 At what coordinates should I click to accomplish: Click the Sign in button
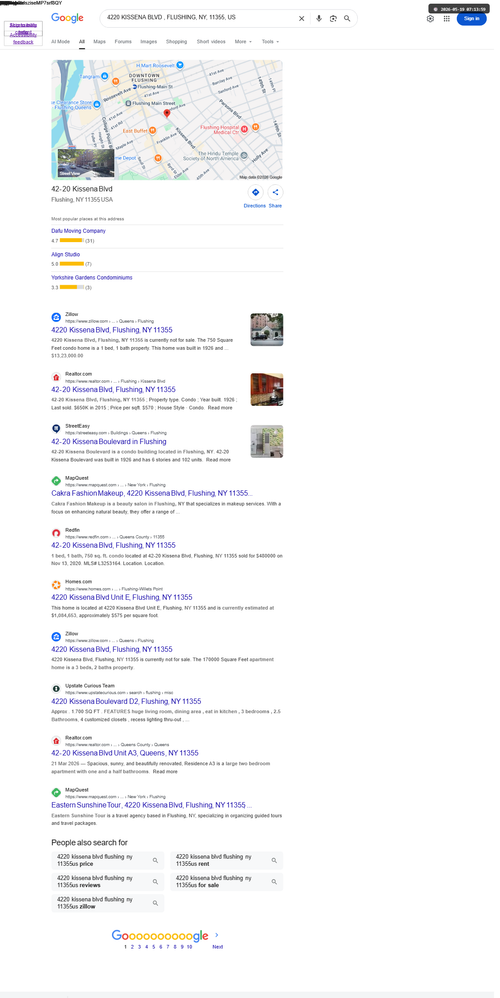click(471, 18)
